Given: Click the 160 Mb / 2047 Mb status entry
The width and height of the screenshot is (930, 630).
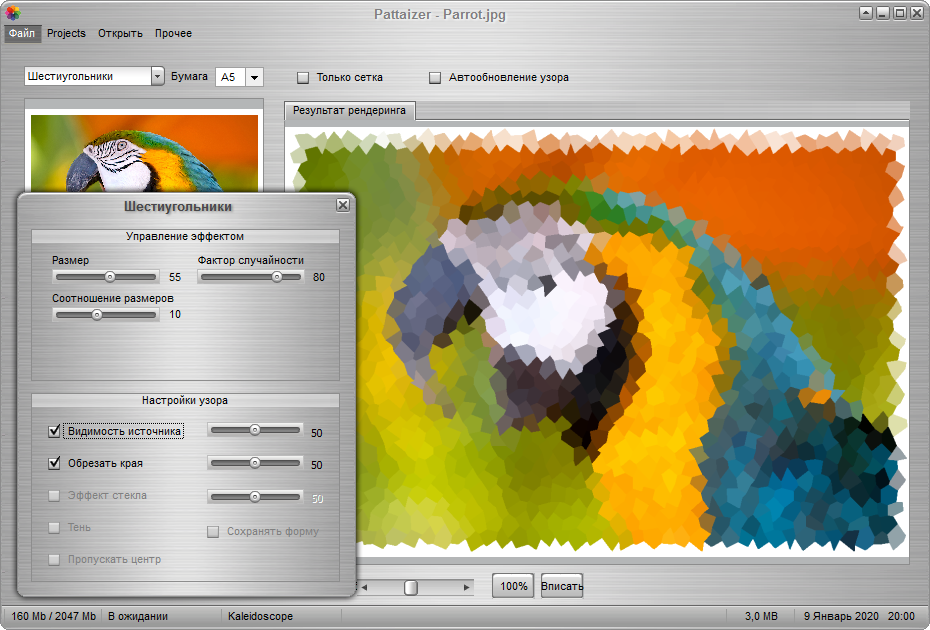Looking at the screenshot, I should 53,616.
